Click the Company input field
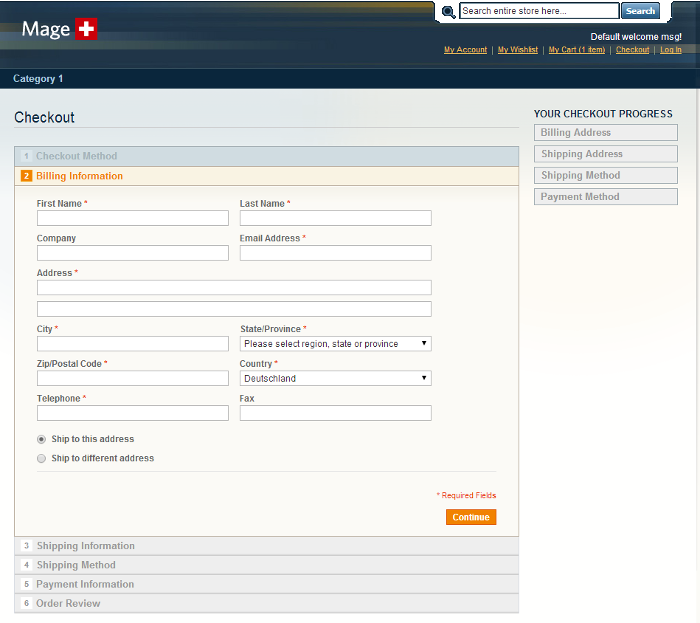This screenshot has width=700, height=623. click(x=133, y=253)
